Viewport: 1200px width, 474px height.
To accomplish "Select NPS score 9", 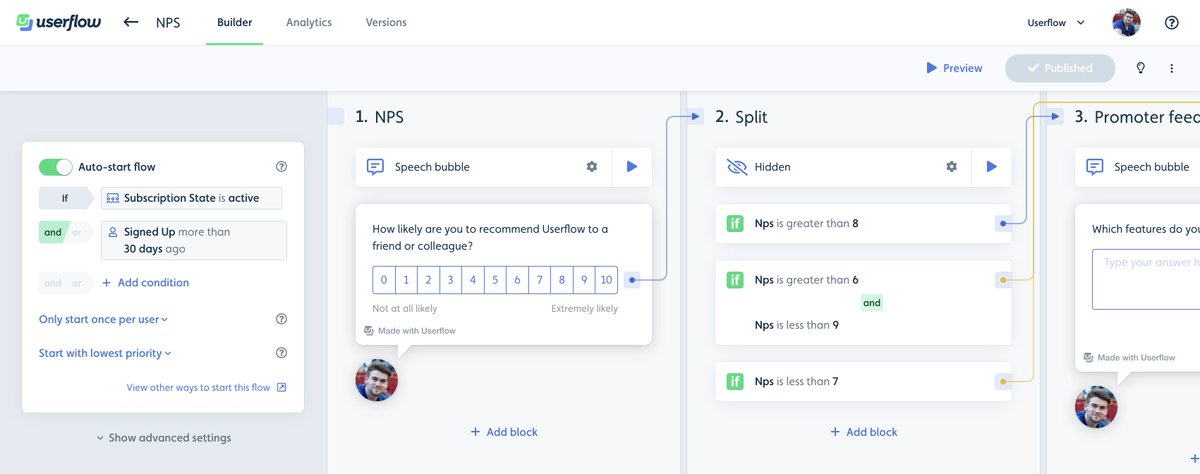I will 584,280.
